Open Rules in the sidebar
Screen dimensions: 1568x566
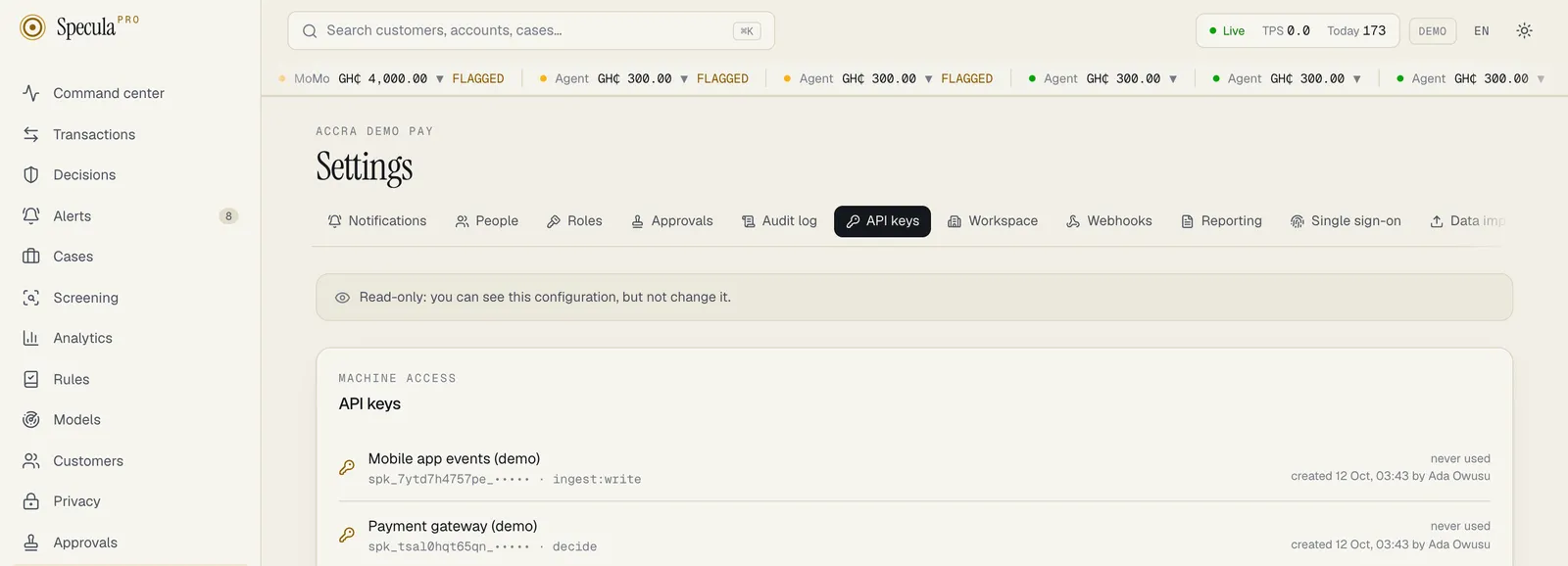130,379
